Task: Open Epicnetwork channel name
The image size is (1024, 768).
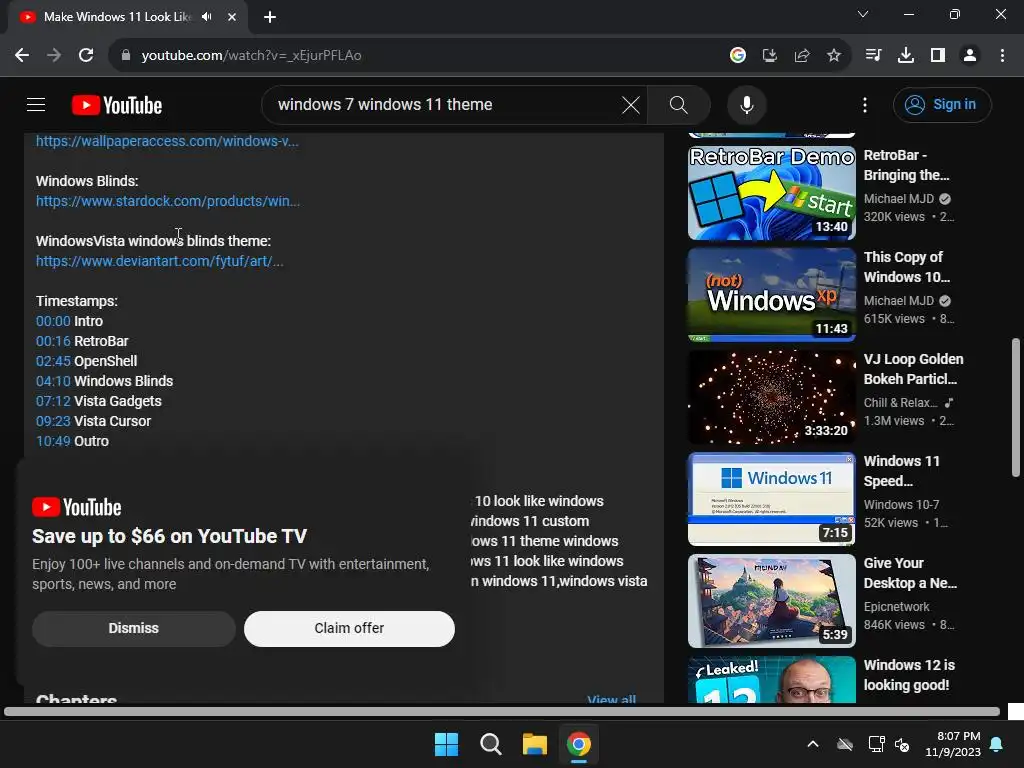Action: point(896,607)
